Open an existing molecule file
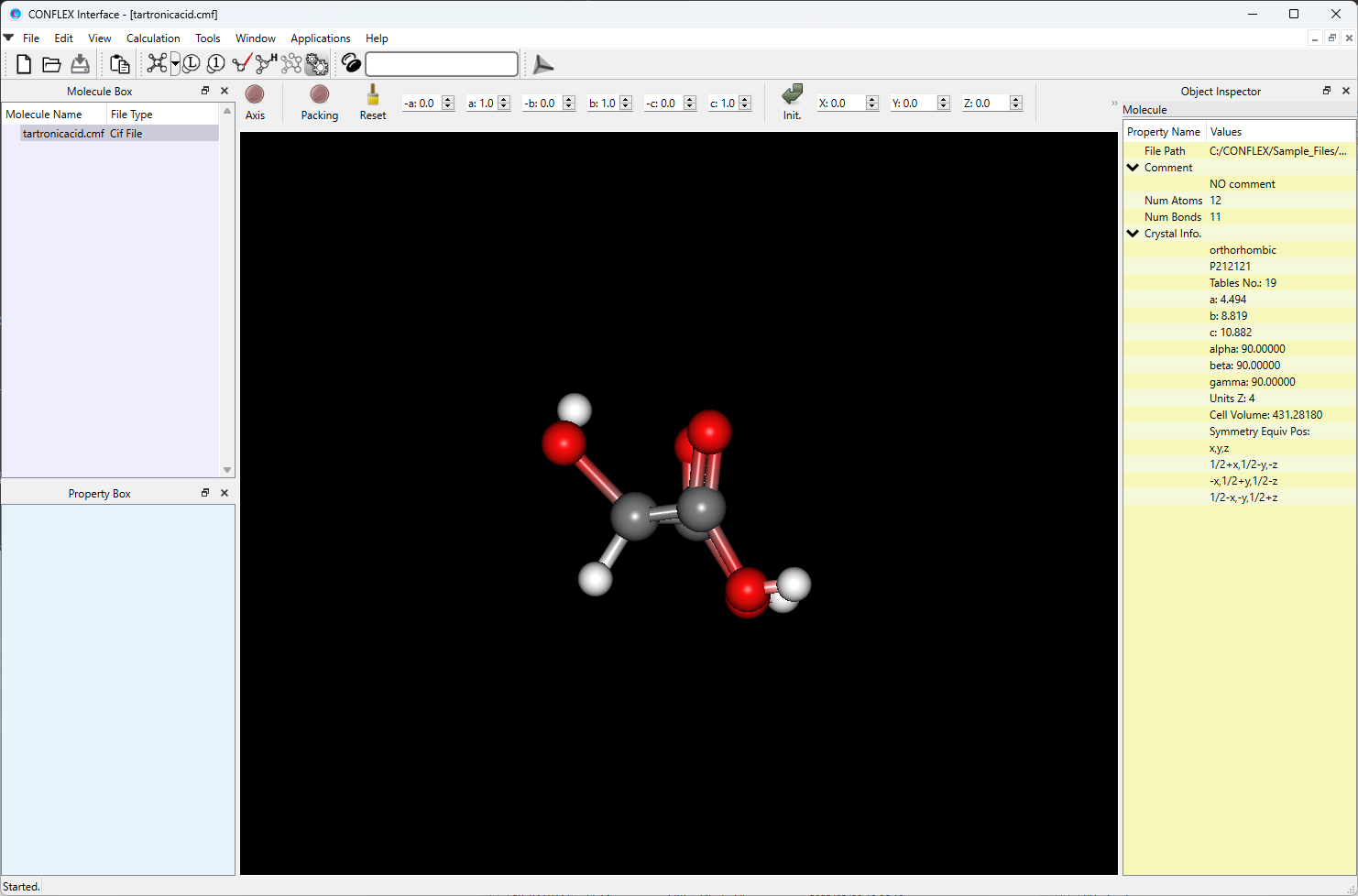Viewport: 1358px width, 896px height. point(51,64)
